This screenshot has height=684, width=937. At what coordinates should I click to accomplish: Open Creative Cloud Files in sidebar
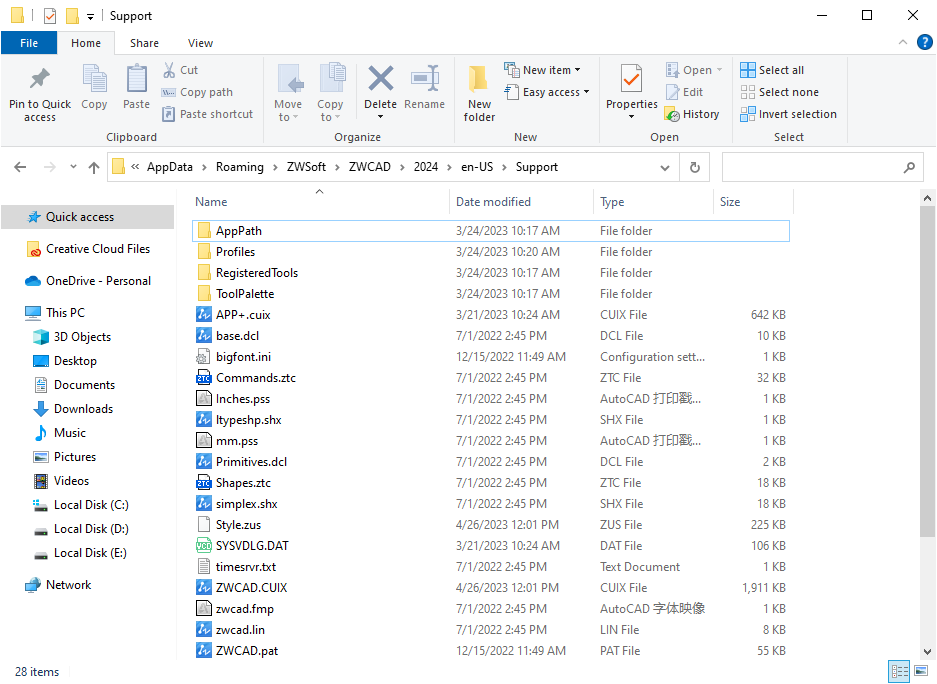pyautogui.click(x=87, y=249)
